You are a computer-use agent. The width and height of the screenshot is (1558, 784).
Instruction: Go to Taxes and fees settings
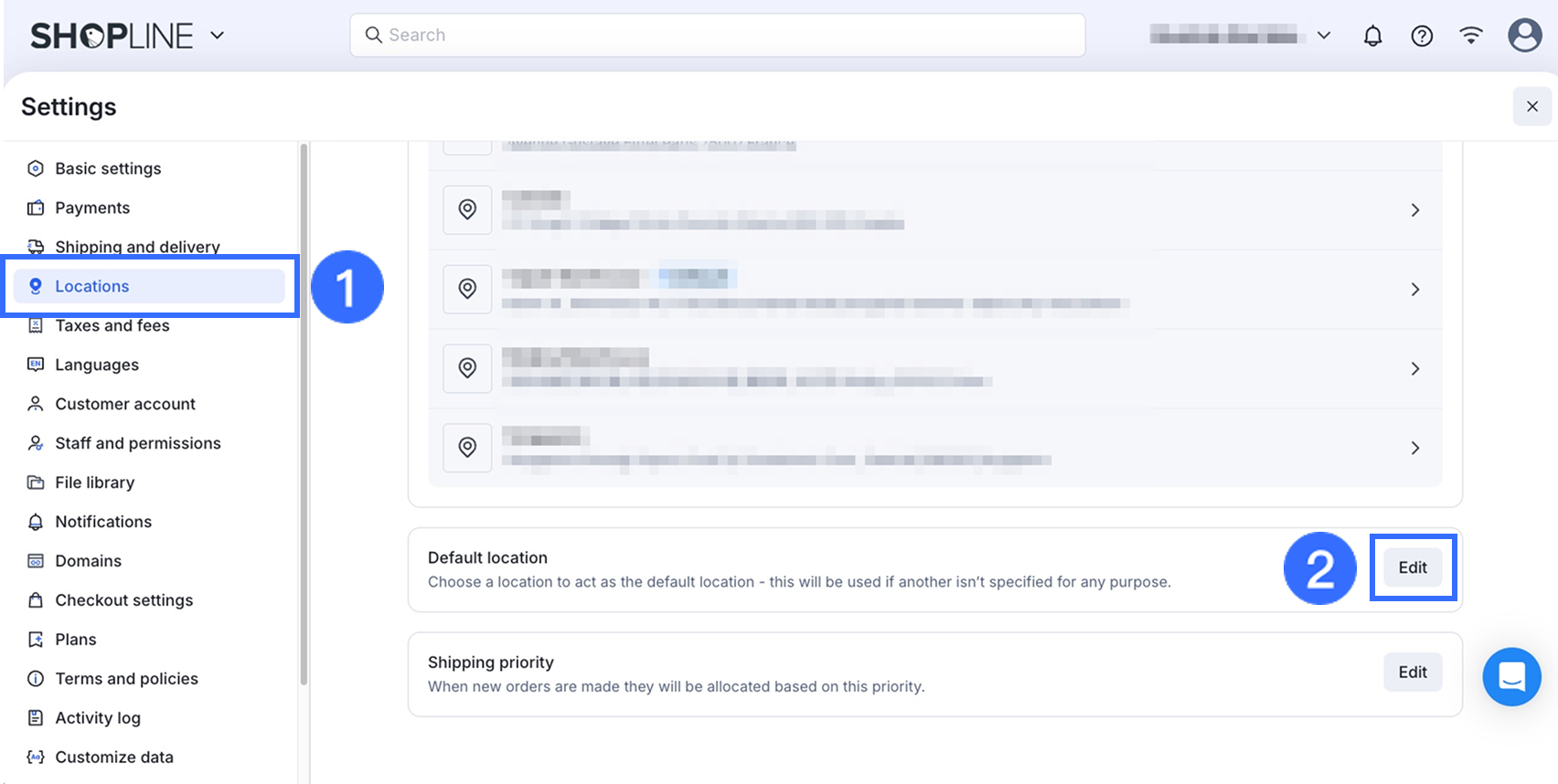[112, 326]
